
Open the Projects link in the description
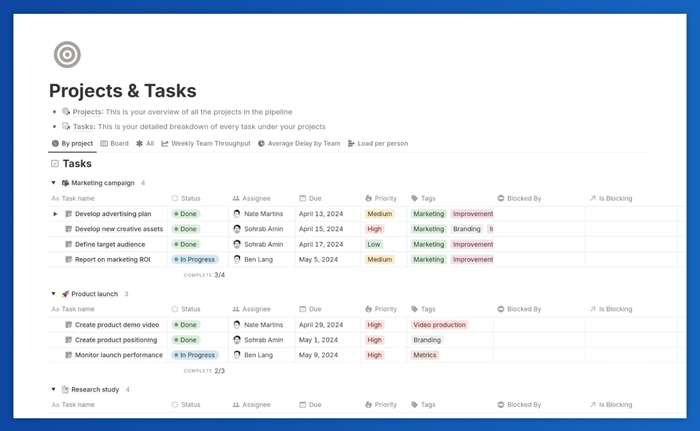[x=88, y=112]
